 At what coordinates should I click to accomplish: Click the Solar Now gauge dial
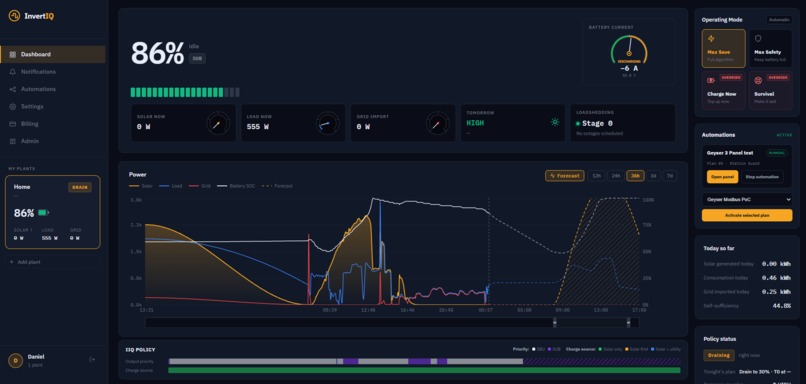pos(218,123)
